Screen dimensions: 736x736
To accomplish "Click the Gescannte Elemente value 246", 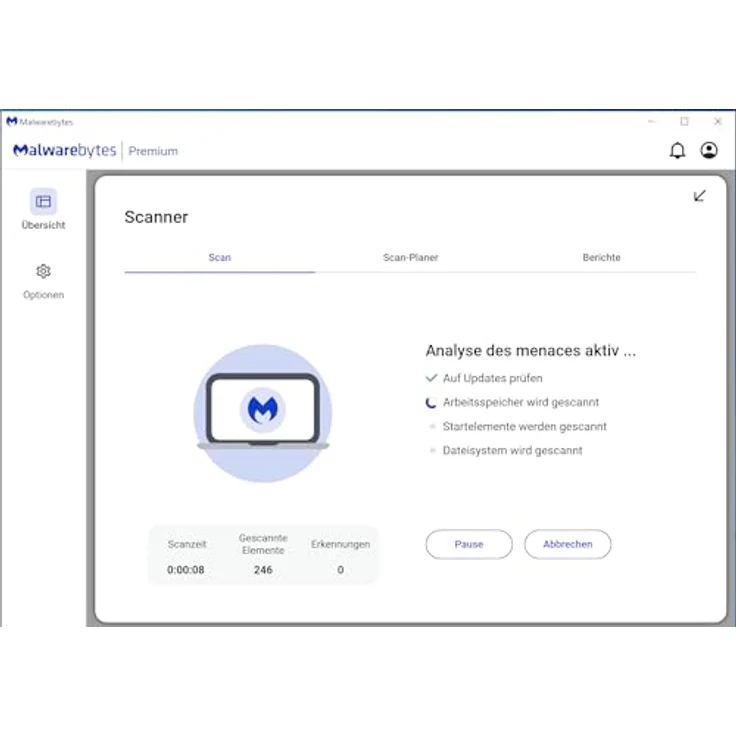I will pos(263,570).
